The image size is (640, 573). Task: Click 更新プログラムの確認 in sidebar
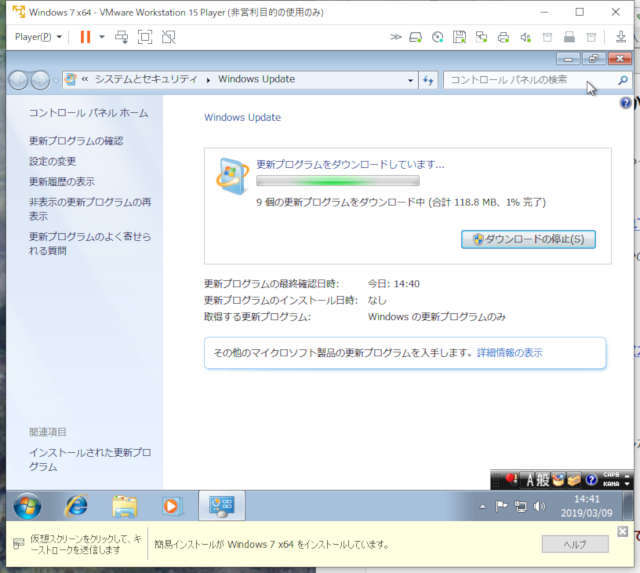coord(76,141)
